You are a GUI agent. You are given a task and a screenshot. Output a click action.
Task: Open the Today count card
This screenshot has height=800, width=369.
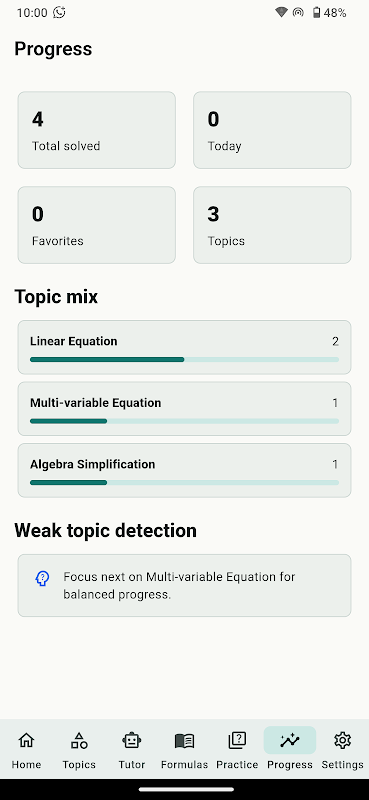click(x=272, y=130)
